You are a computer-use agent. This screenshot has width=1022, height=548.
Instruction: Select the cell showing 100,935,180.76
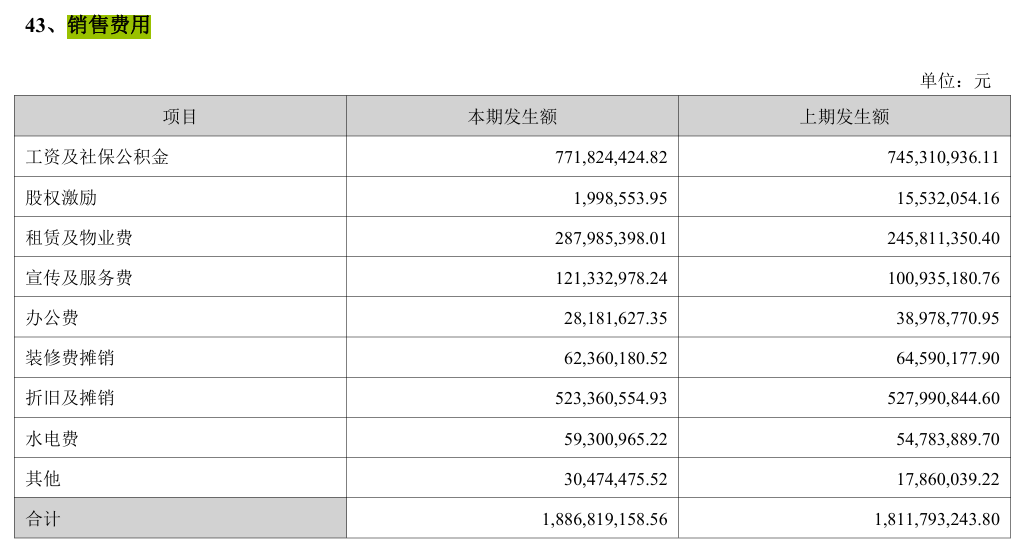(x=942, y=278)
